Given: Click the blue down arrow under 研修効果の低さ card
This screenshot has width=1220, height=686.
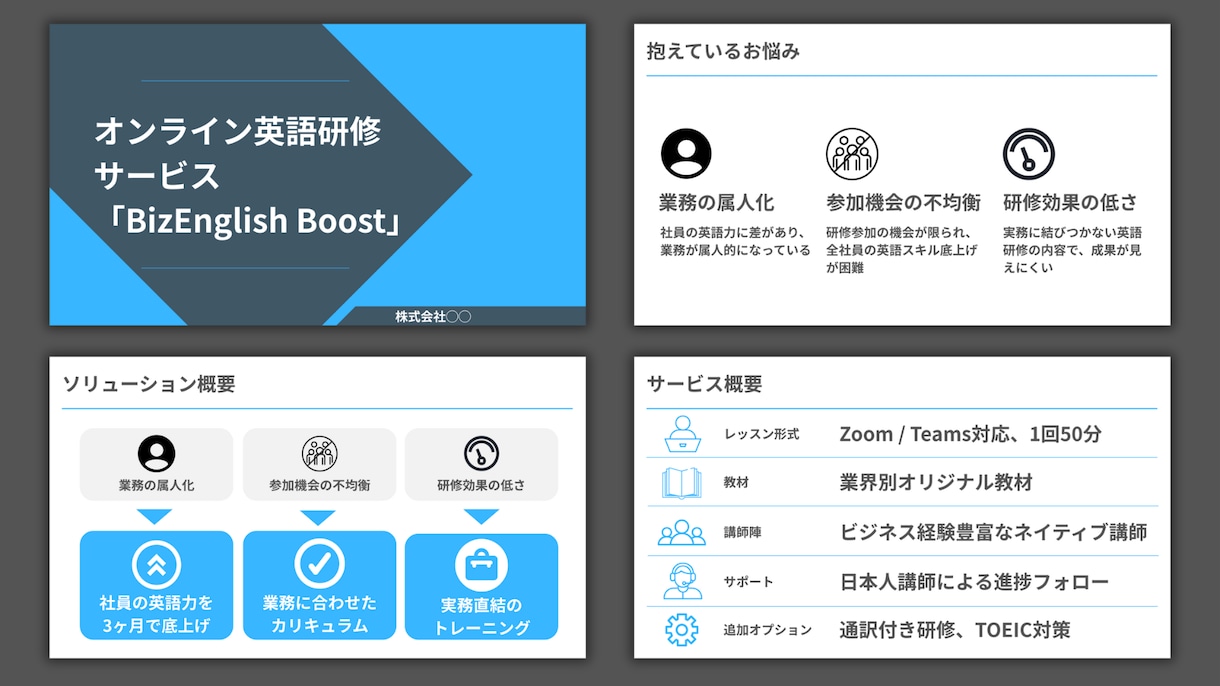Looking at the screenshot, I should click(x=481, y=517).
